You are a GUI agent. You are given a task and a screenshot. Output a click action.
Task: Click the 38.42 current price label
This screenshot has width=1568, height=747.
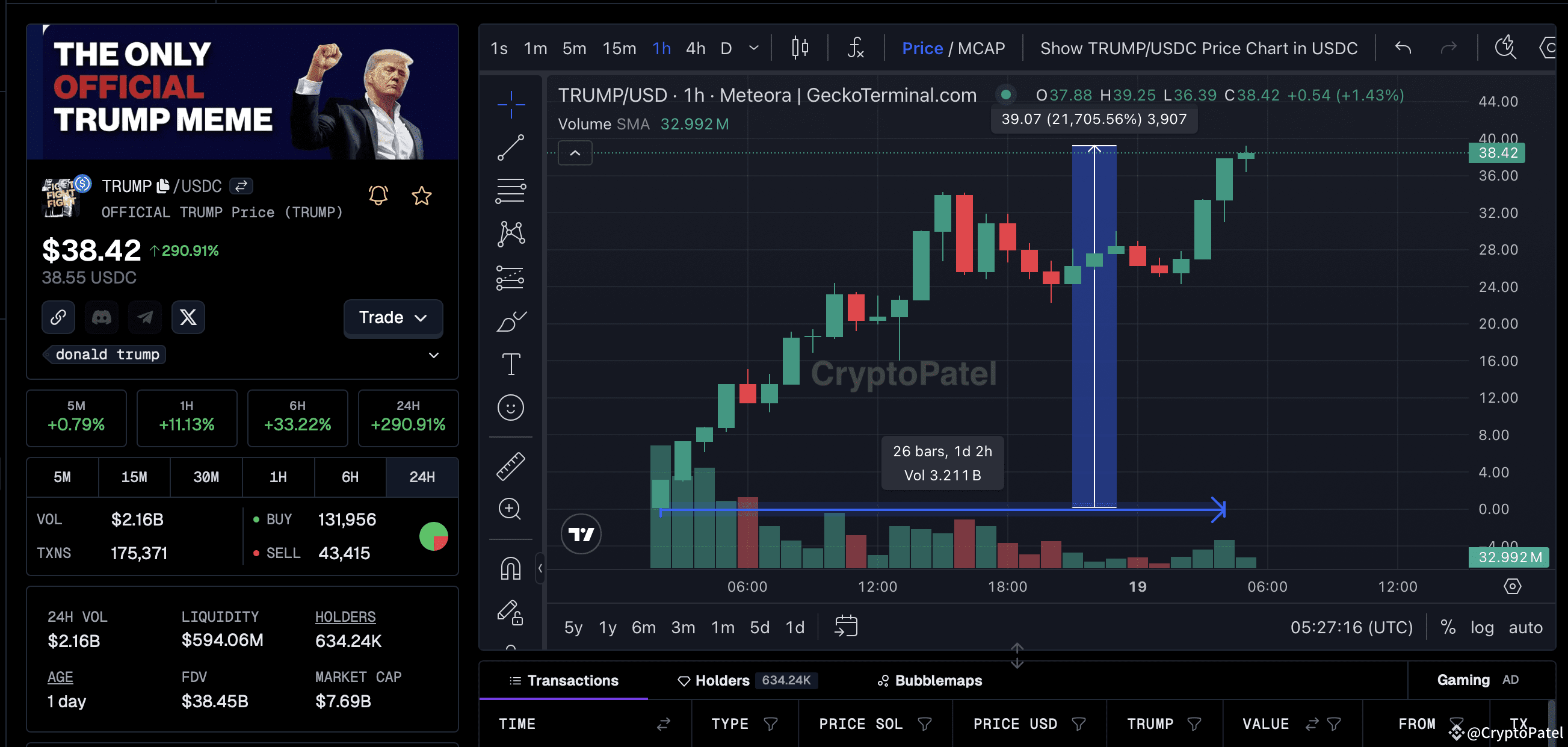(x=1497, y=153)
